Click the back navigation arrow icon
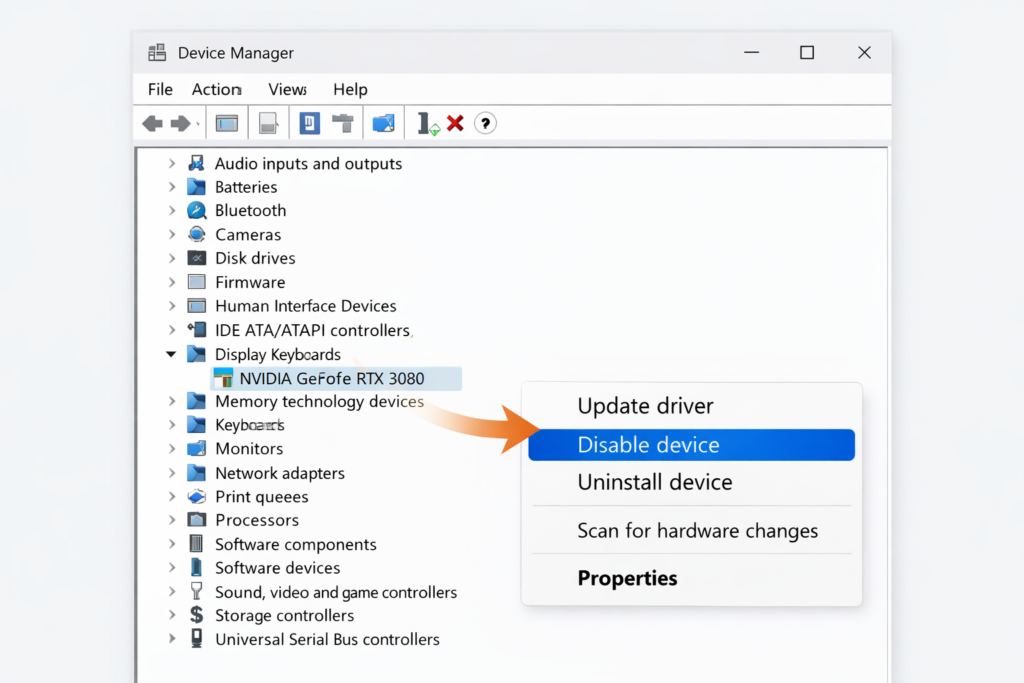The height and width of the screenshot is (683, 1024). coord(151,122)
